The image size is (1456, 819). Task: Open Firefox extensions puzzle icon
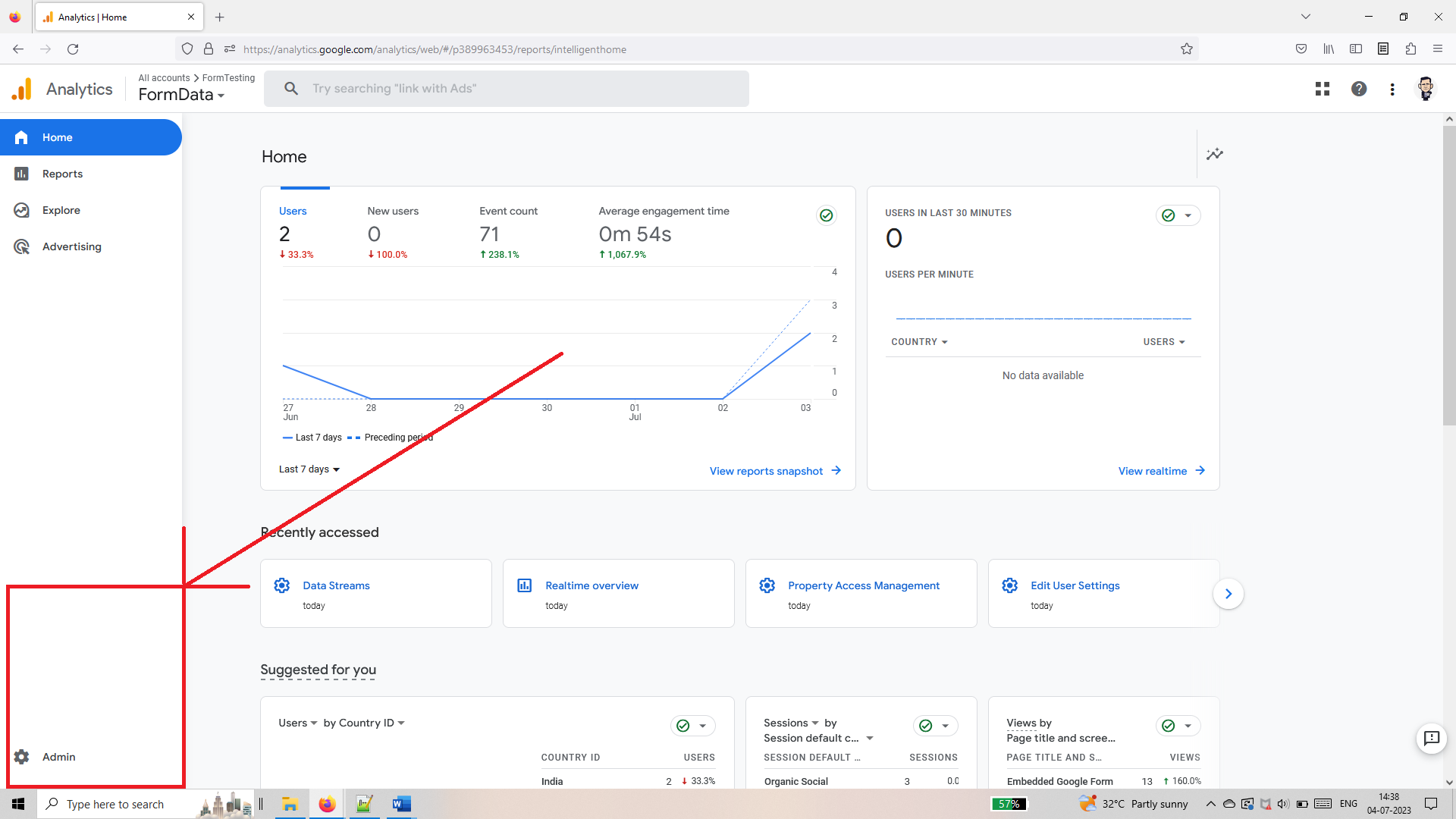[x=1410, y=49]
